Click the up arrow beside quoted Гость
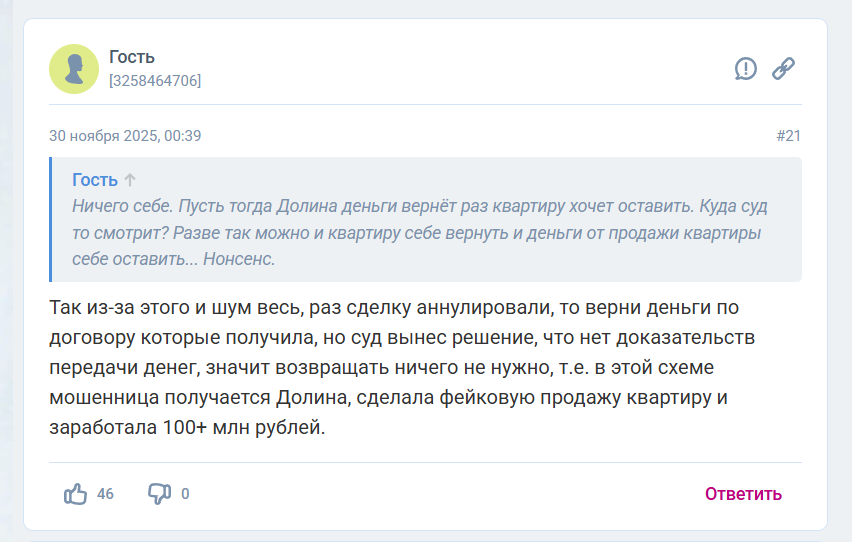 pos(130,180)
